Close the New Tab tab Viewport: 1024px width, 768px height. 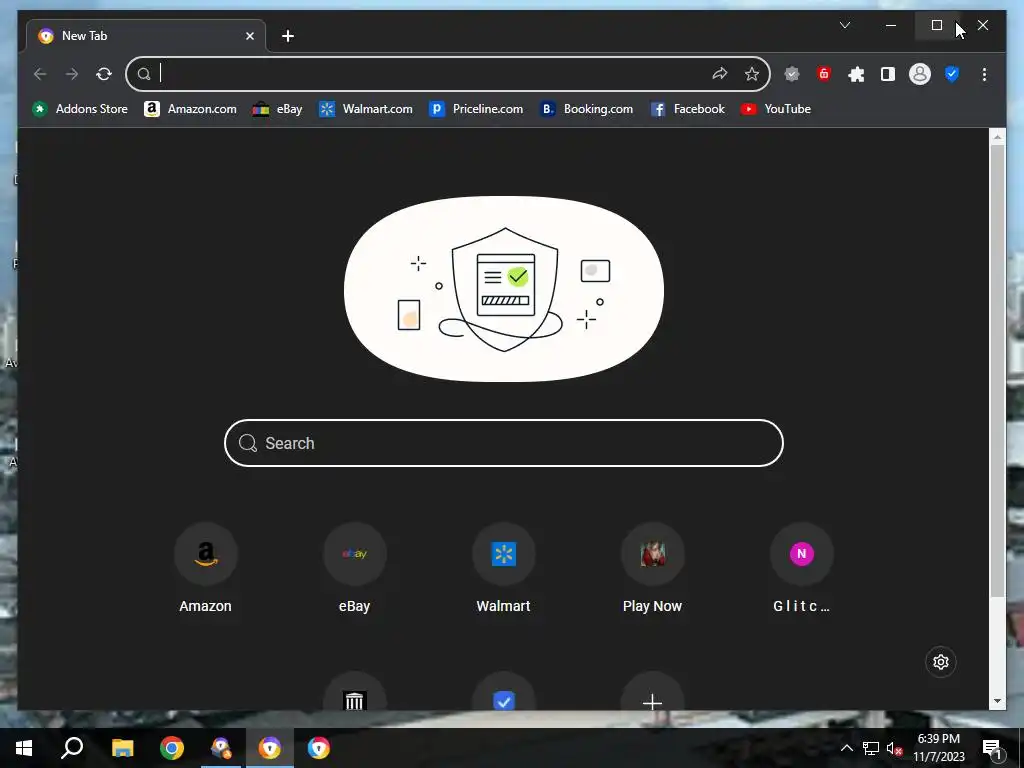pyautogui.click(x=249, y=36)
